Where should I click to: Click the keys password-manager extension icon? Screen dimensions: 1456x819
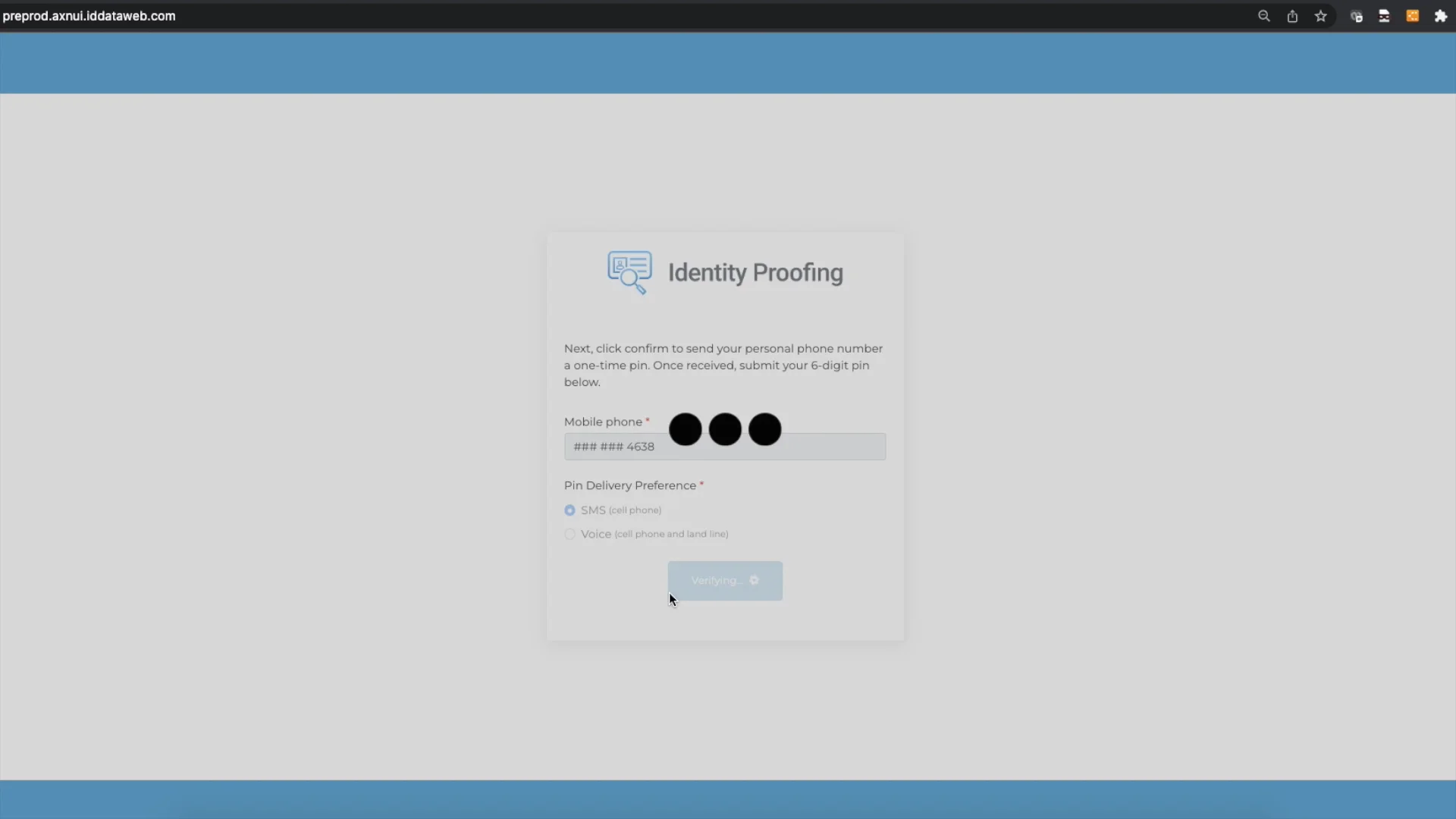pos(1357,16)
